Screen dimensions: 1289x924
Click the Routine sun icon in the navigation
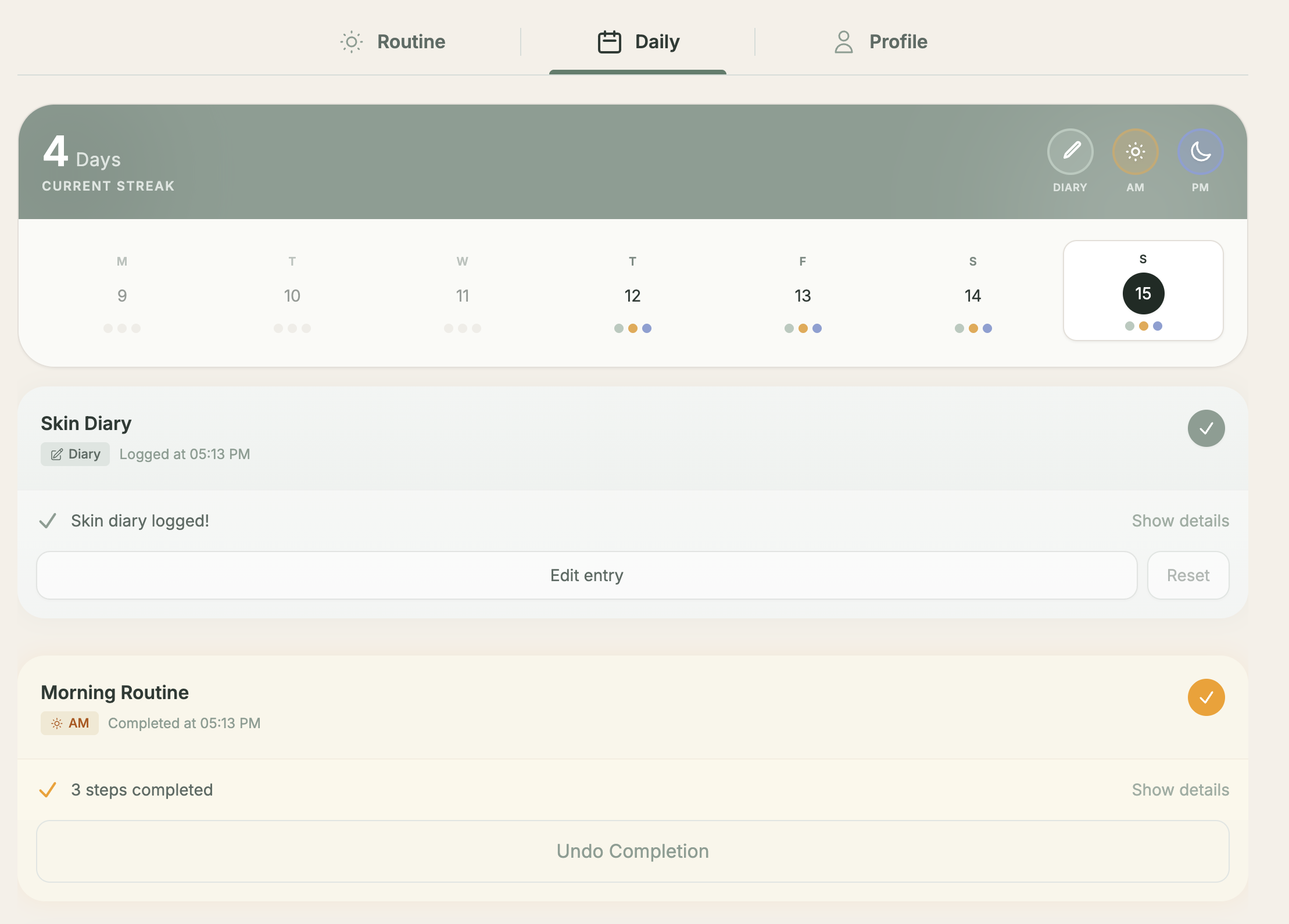pyautogui.click(x=351, y=41)
